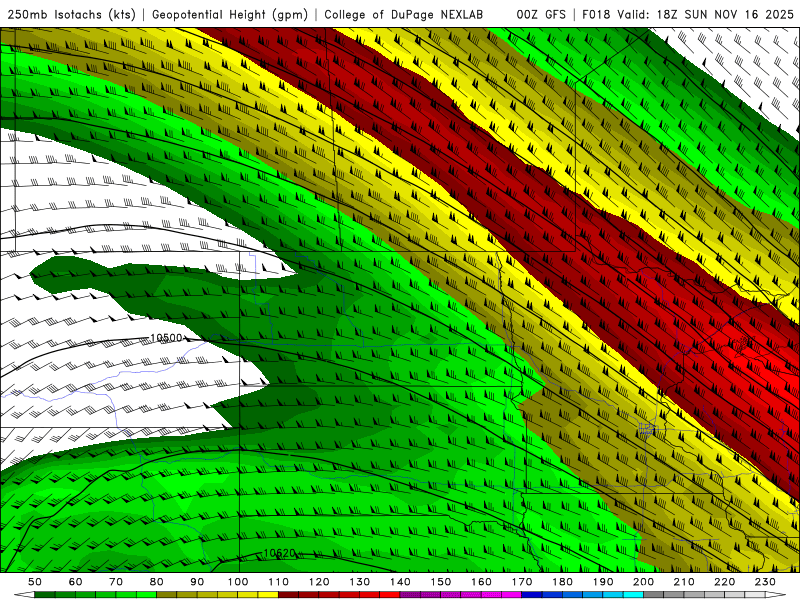Click the "18Z SUN NOV 16 2025" valid time

click(725, 15)
